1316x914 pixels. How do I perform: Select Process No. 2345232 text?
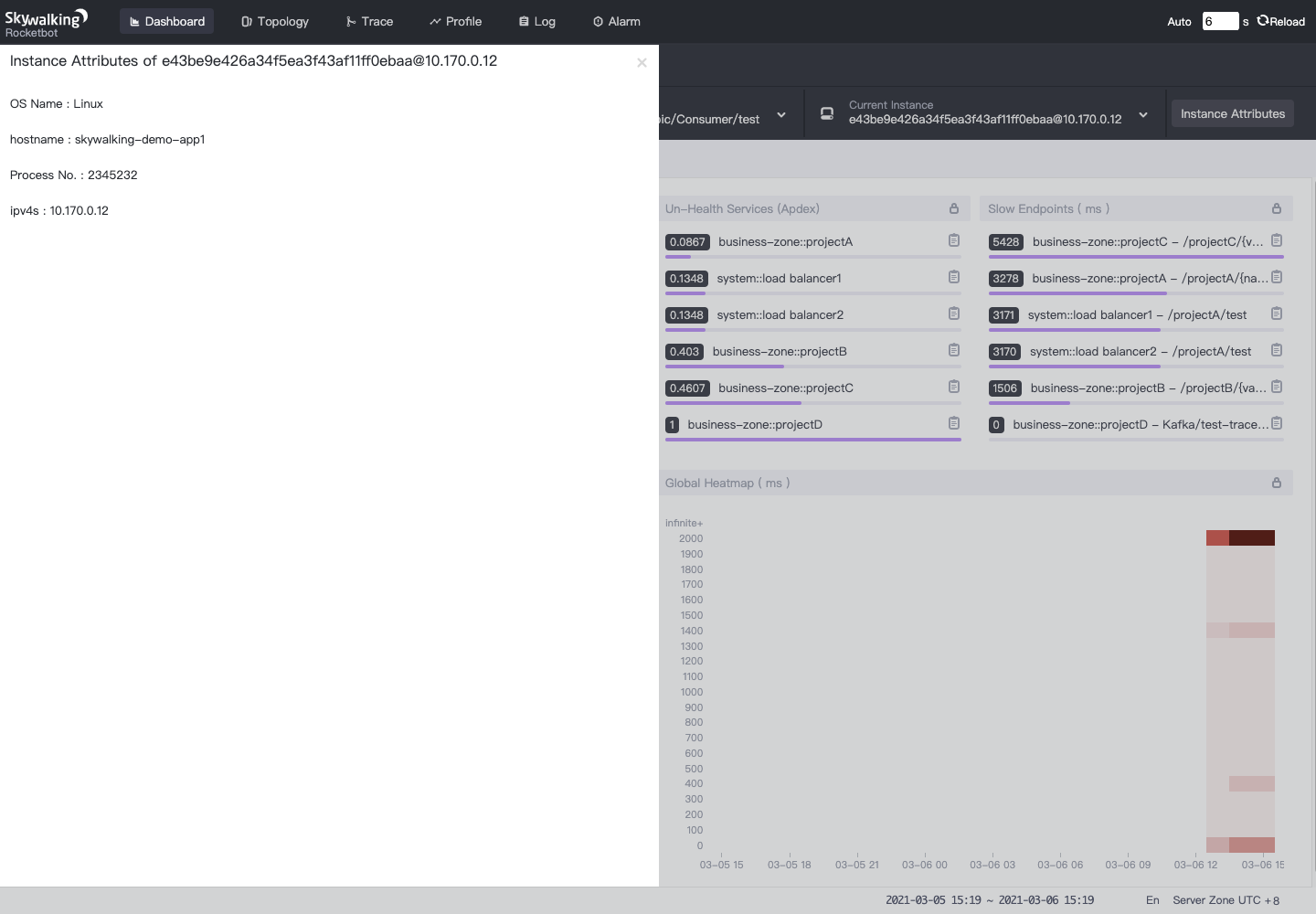[x=73, y=175]
